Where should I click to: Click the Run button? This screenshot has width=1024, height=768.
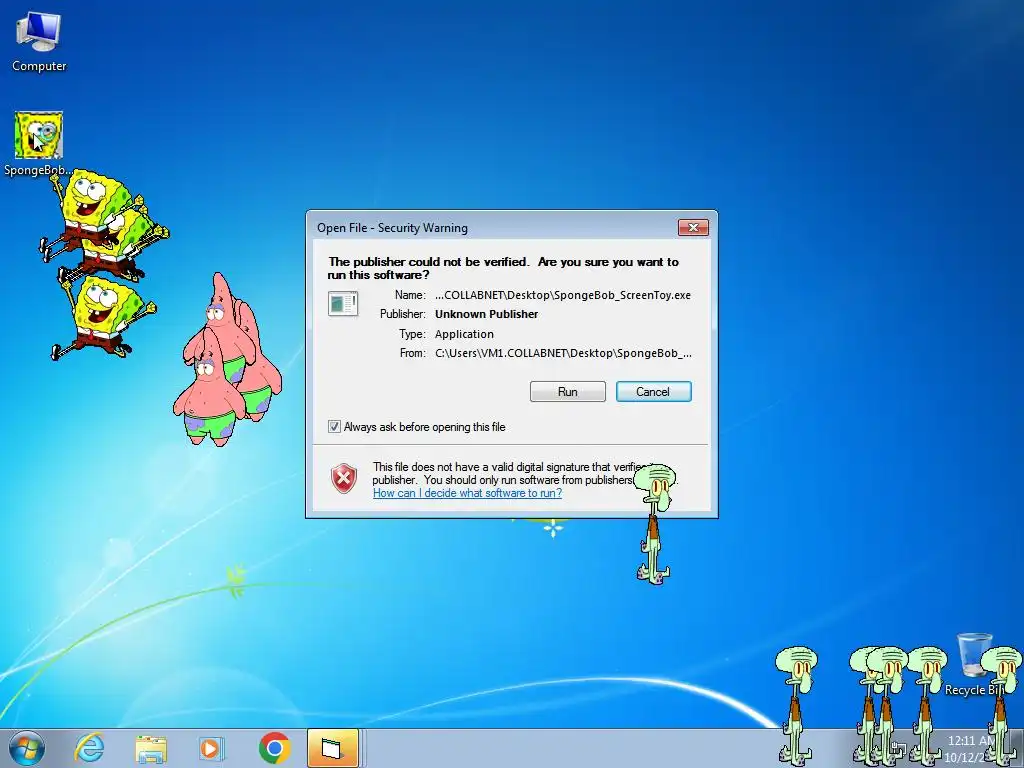568,392
